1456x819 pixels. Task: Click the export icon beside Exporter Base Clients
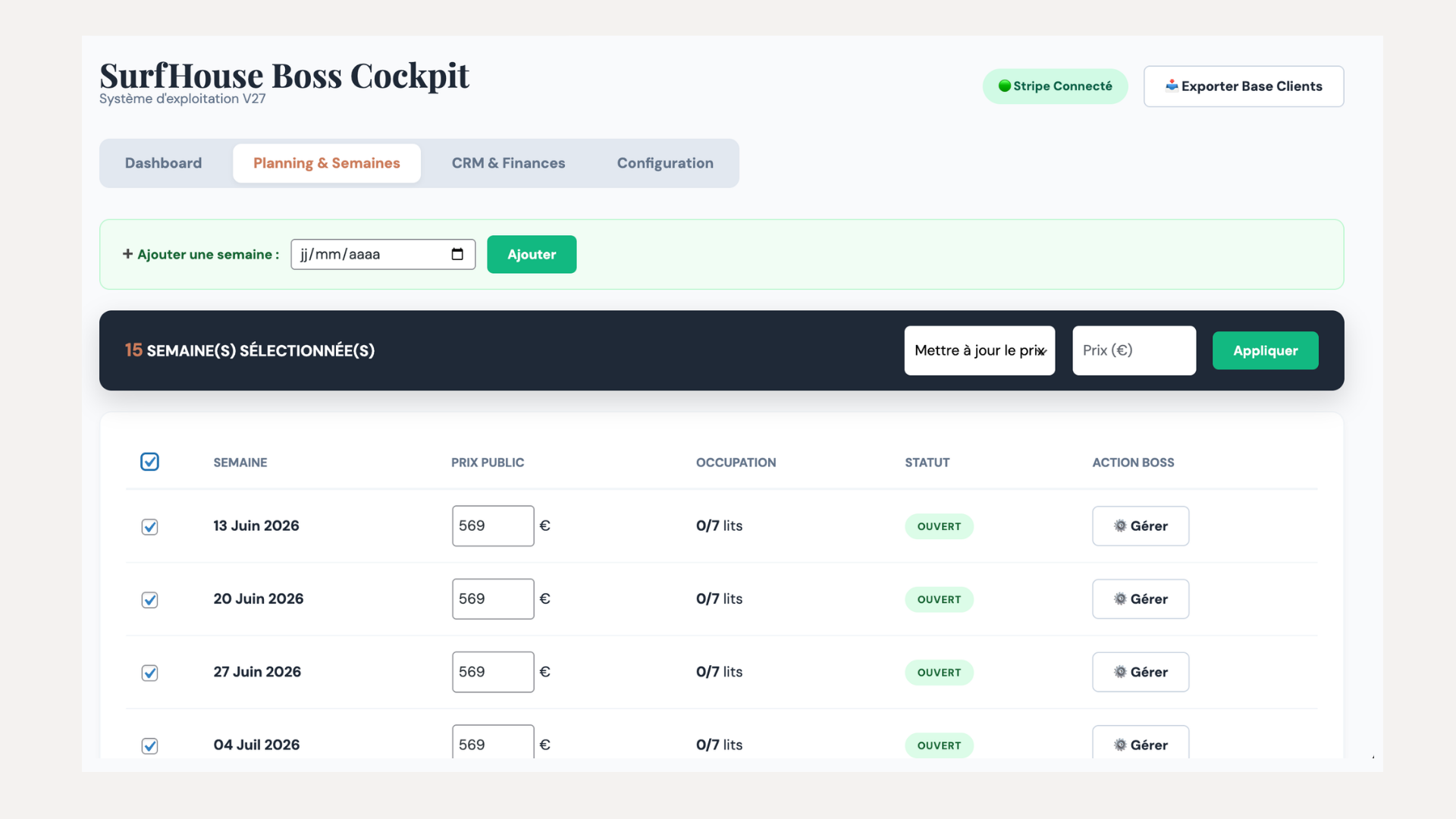tap(1172, 86)
